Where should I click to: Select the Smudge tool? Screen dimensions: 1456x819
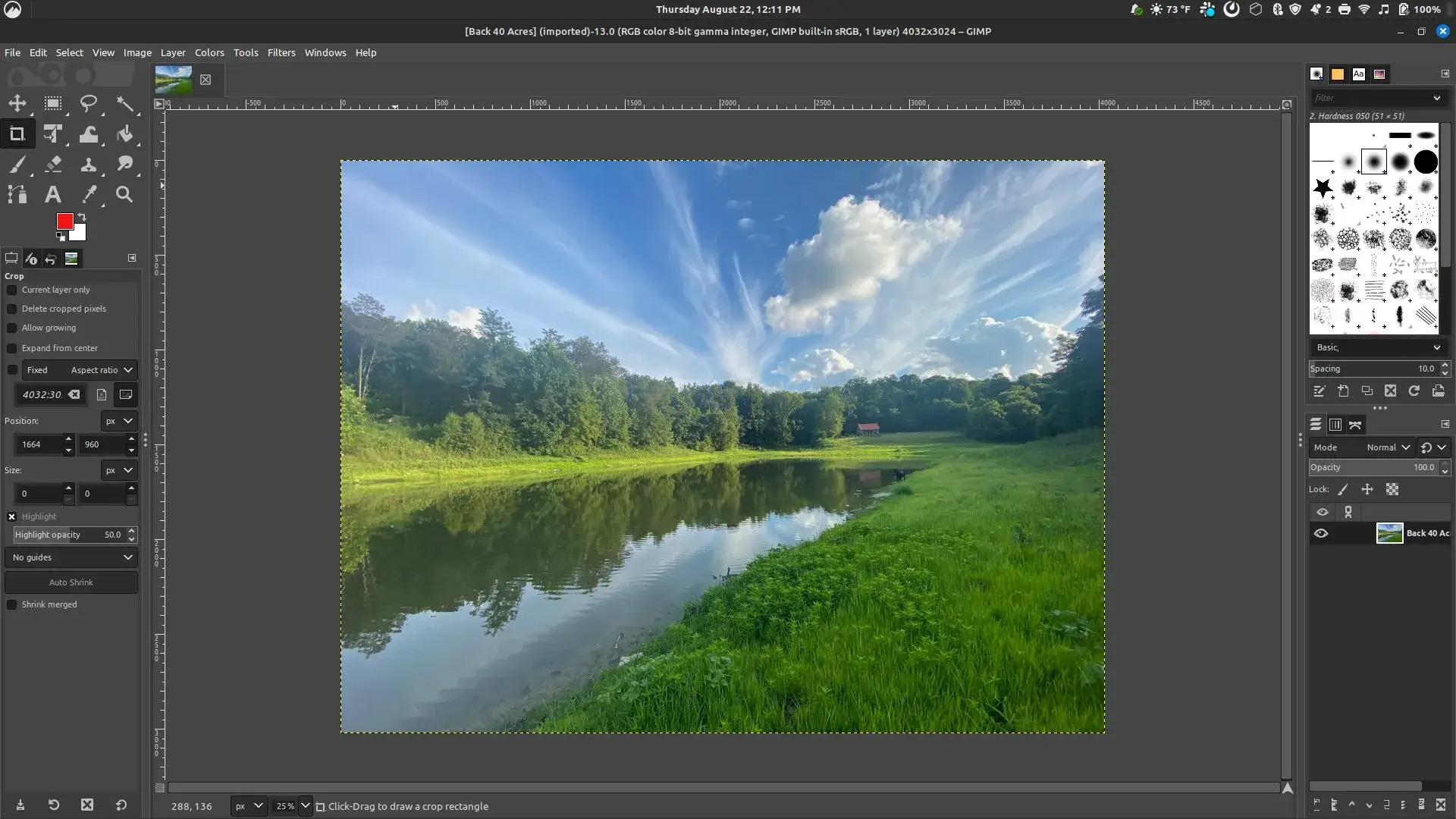[x=125, y=165]
